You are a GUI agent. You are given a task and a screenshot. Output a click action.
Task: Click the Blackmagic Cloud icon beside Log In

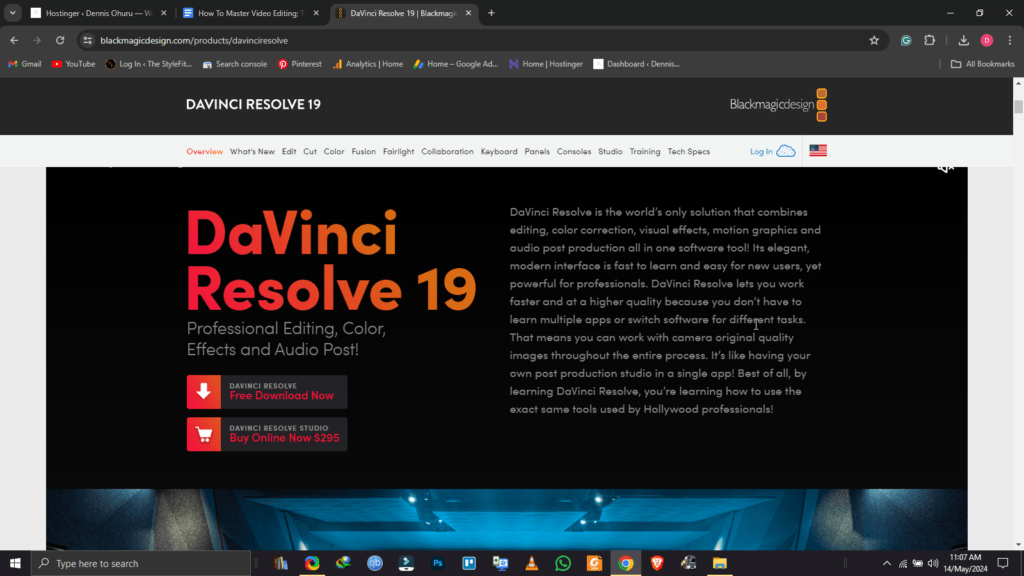(786, 152)
